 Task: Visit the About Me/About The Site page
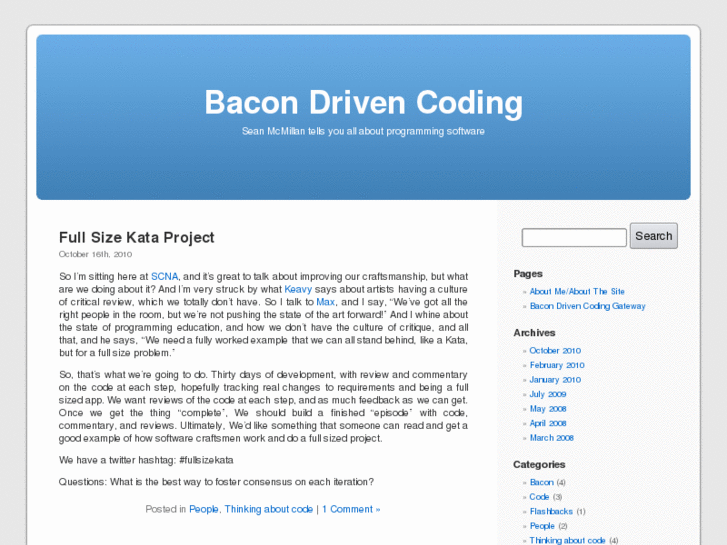[x=577, y=291]
